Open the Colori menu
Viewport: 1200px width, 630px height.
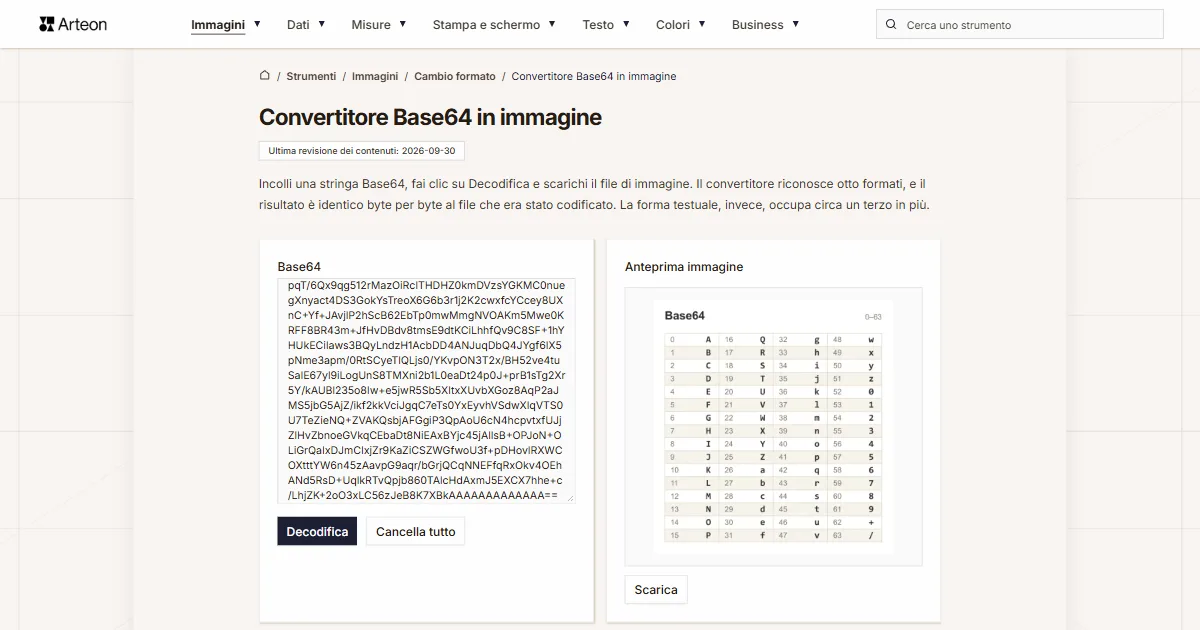pyautogui.click(x=673, y=25)
